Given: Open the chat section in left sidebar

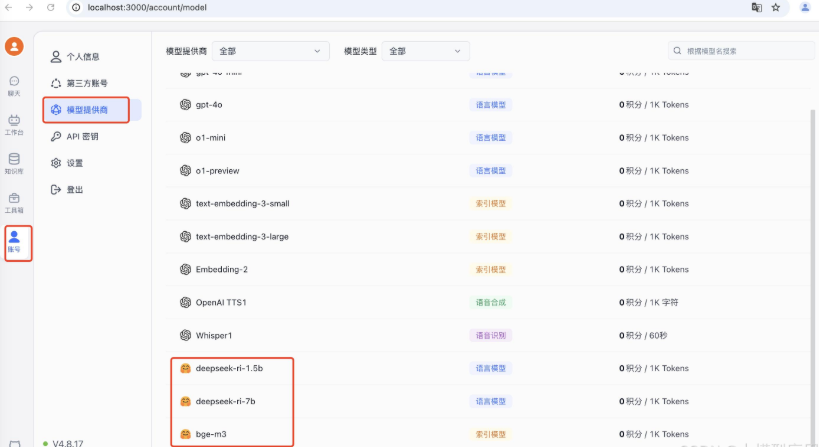Looking at the screenshot, I should (14, 86).
